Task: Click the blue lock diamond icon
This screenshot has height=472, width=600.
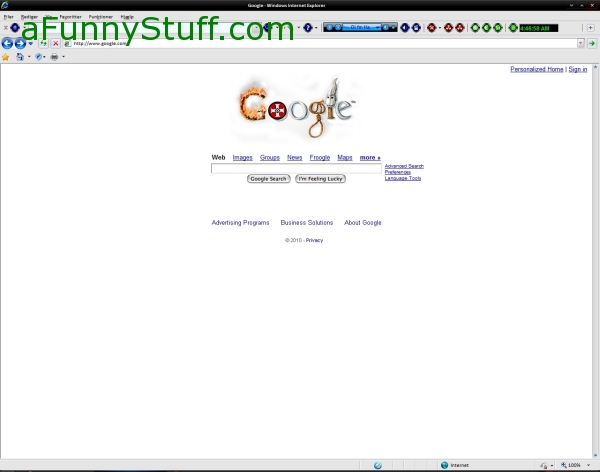Action: (x=416, y=28)
